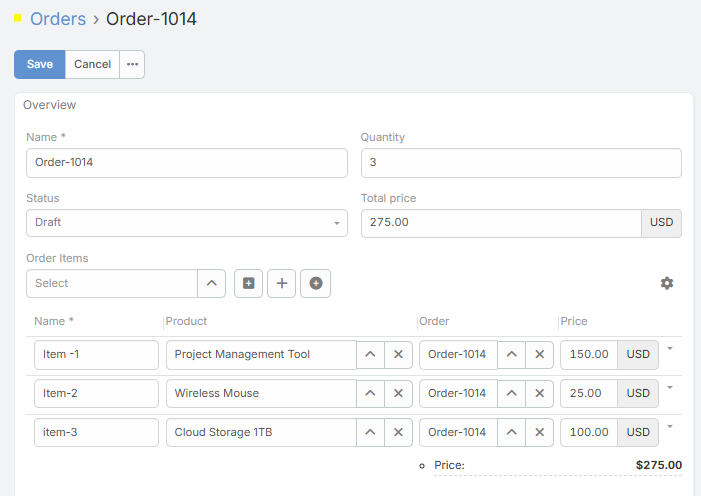Click the Total price field showing 275.00
The image size is (701, 496).
pos(500,223)
